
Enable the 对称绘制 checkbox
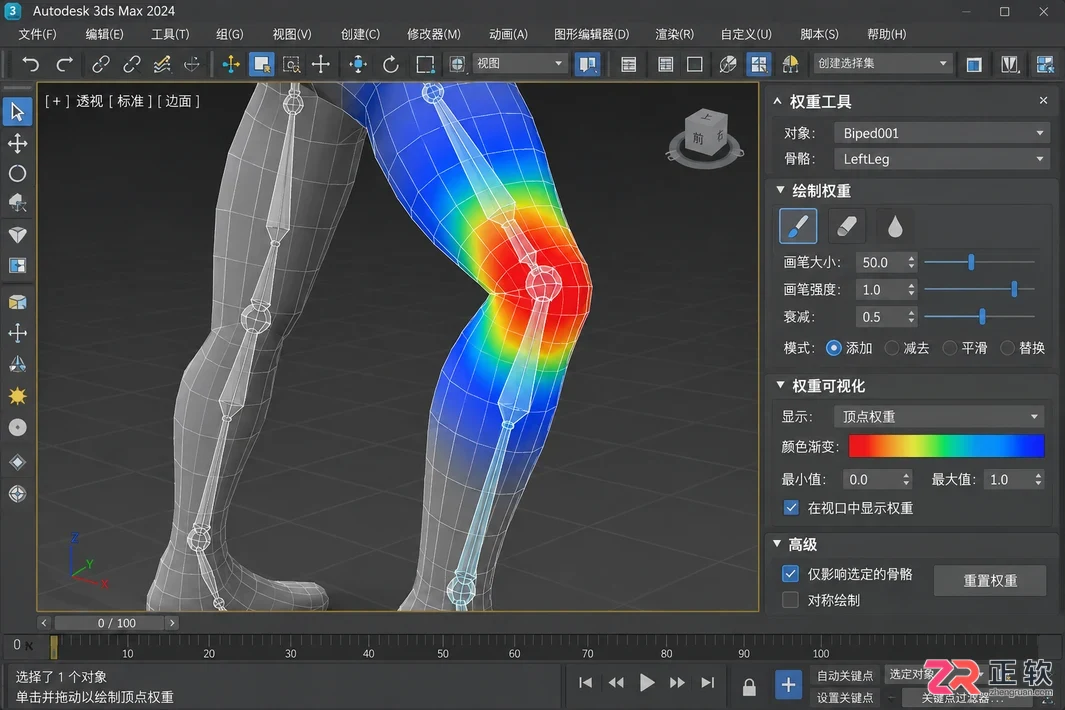coord(790,600)
